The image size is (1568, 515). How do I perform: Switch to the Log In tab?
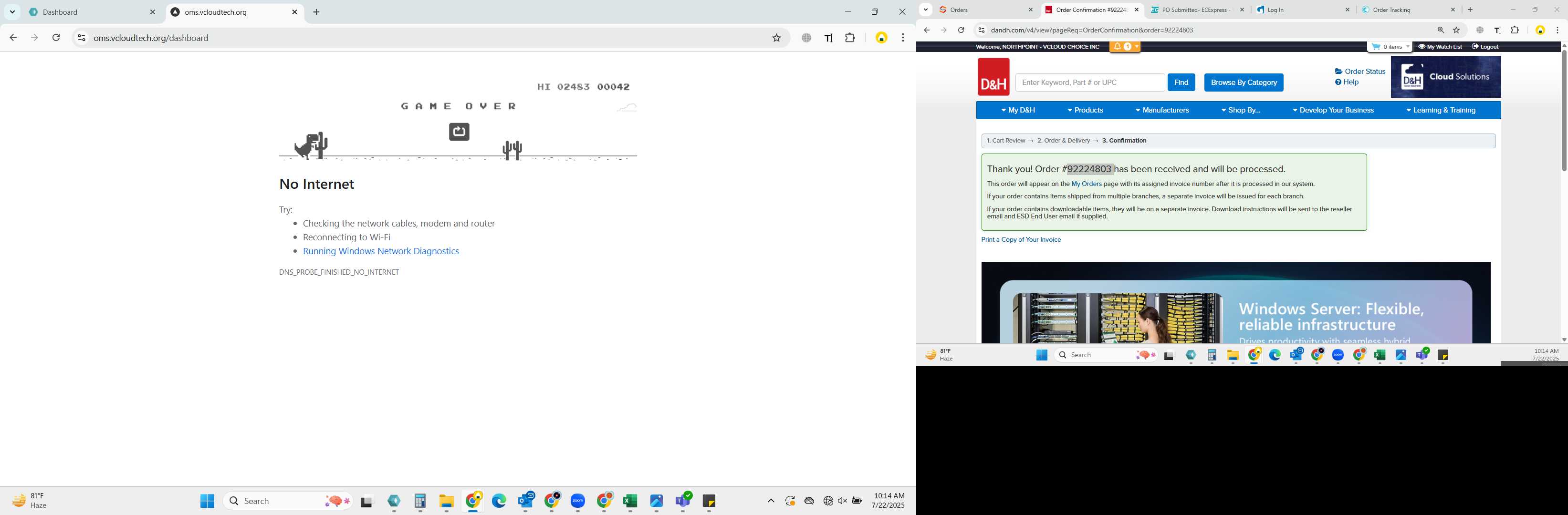click(x=1303, y=10)
